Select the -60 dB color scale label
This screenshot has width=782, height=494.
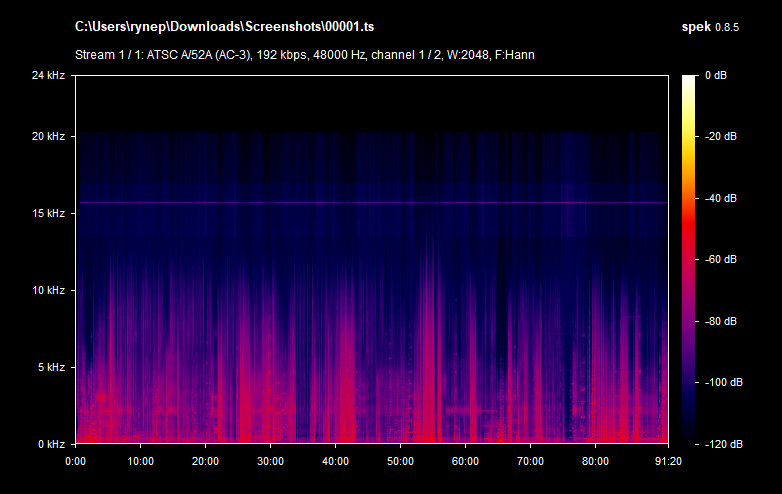[x=721, y=260]
